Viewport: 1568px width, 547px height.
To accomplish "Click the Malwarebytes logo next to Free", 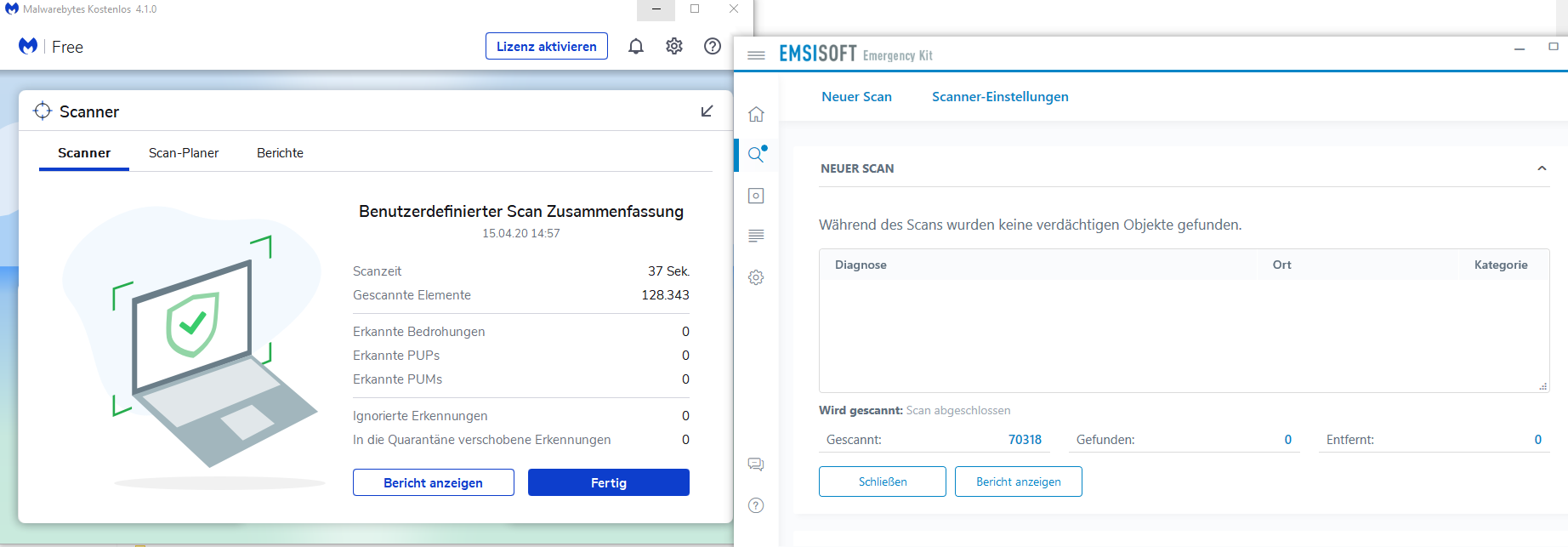I will 28,46.
